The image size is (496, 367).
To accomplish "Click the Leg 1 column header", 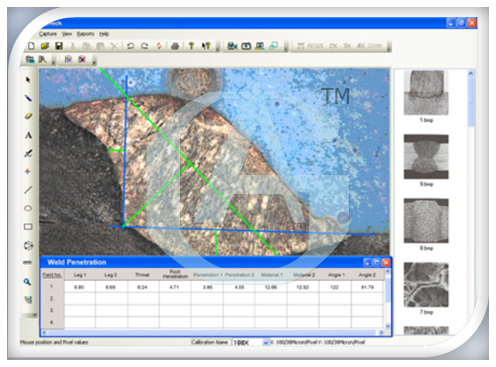I will (80, 275).
